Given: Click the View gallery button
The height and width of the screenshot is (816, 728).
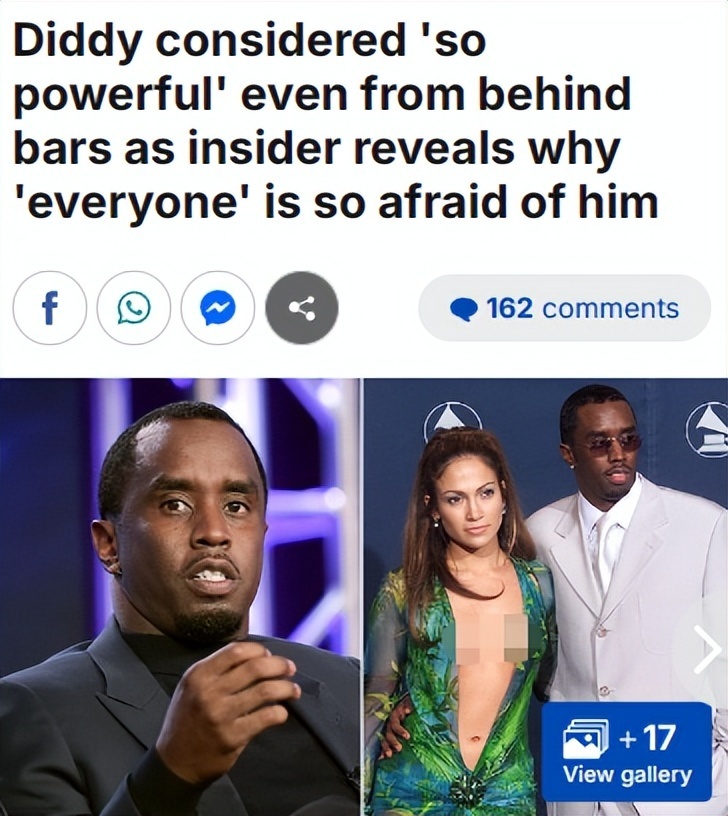Looking at the screenshot, I should pyautogui.click(x=627, y=751).
